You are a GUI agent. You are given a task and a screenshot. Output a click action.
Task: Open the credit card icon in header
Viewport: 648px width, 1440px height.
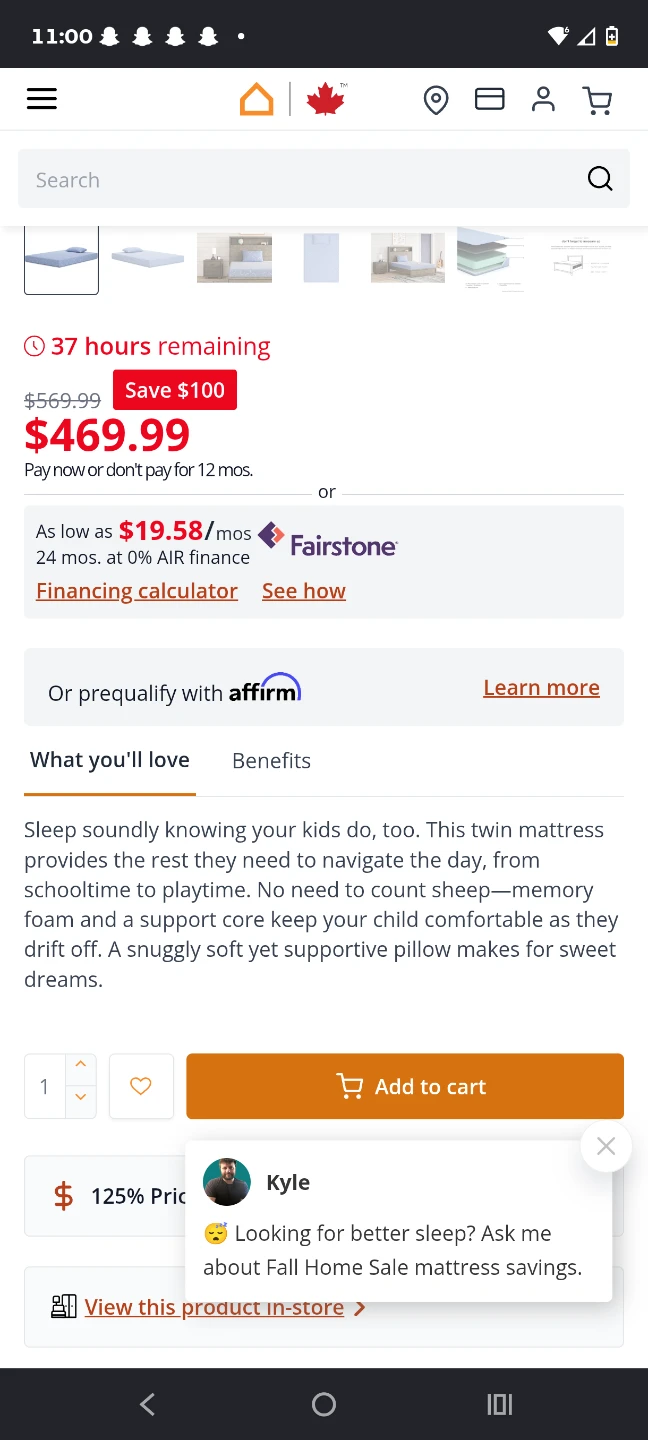(490, 99)
